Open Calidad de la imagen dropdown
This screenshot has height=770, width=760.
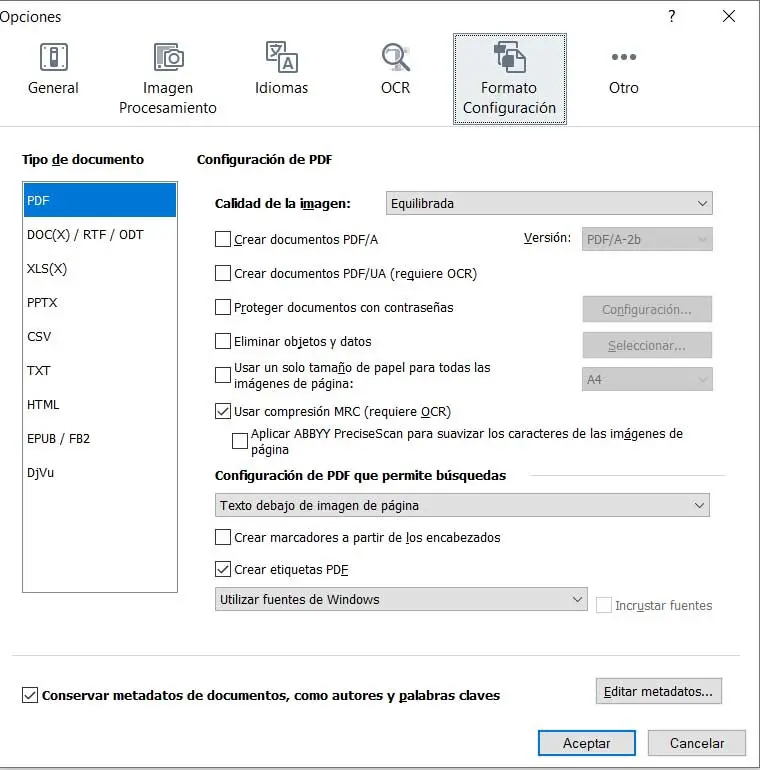tap(549, 203)
